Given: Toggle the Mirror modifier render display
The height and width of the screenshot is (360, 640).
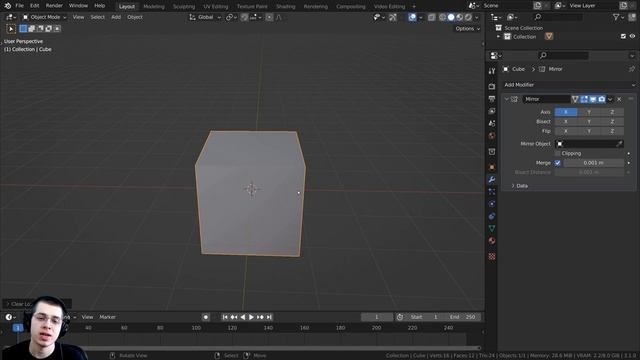Looking at the screenshot, I should click(602, 99).
